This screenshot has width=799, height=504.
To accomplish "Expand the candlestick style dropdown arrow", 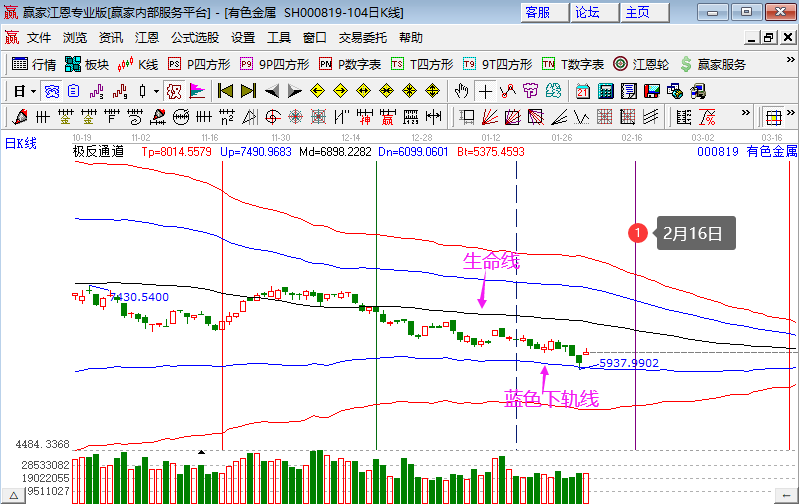I will click(156, 92).
